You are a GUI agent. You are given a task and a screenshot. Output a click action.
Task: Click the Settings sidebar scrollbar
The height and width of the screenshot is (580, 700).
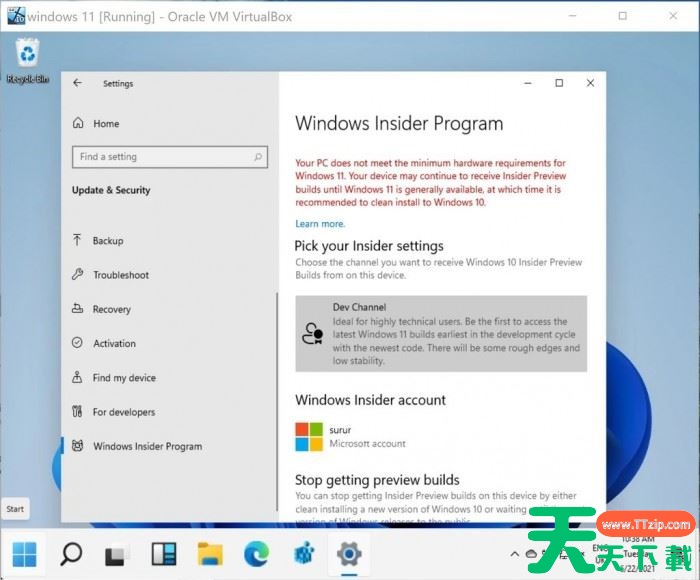click(x=277, y=402)
